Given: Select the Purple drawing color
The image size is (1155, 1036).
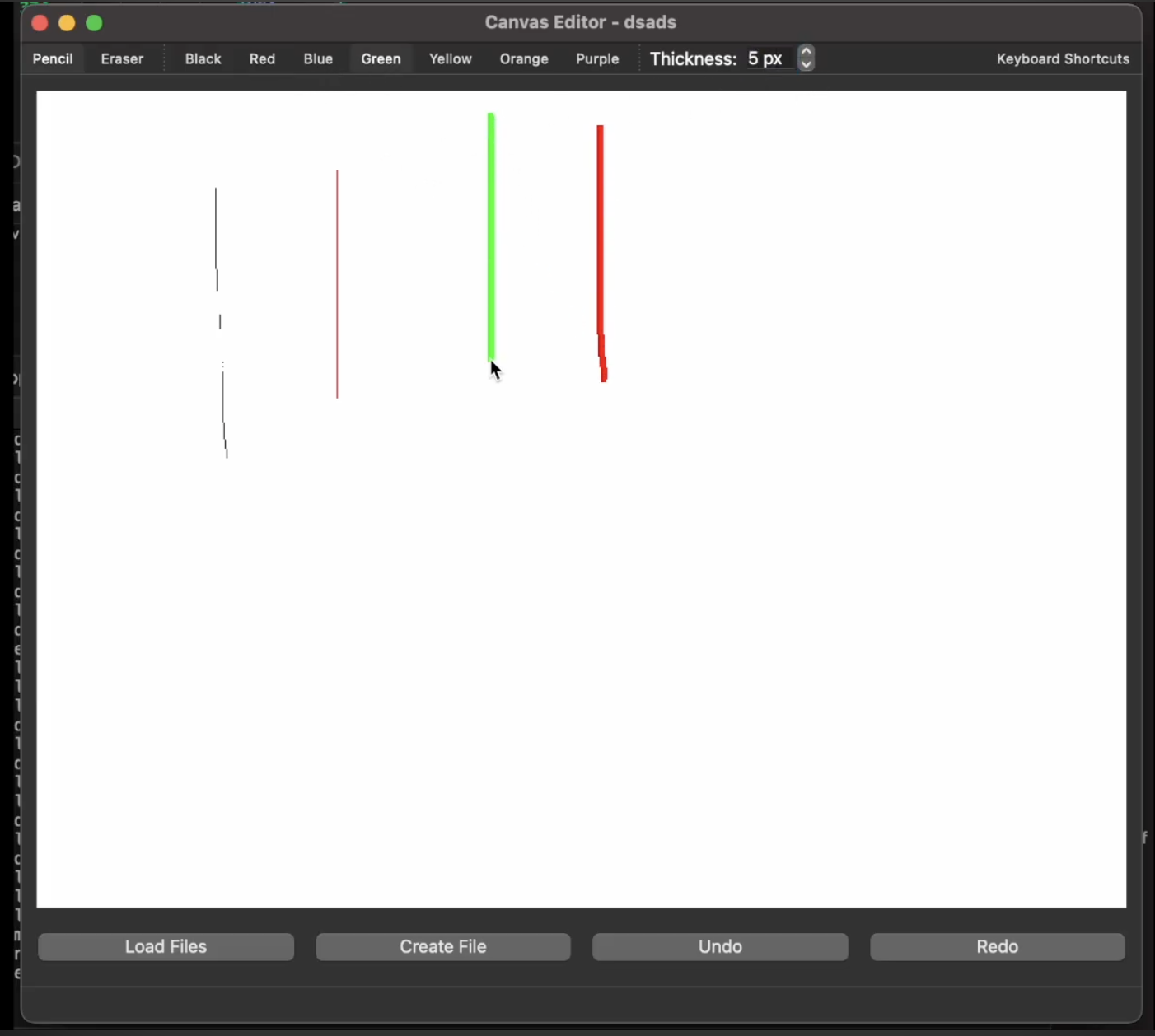Looking at the screenshot, I should click(596, 58).
